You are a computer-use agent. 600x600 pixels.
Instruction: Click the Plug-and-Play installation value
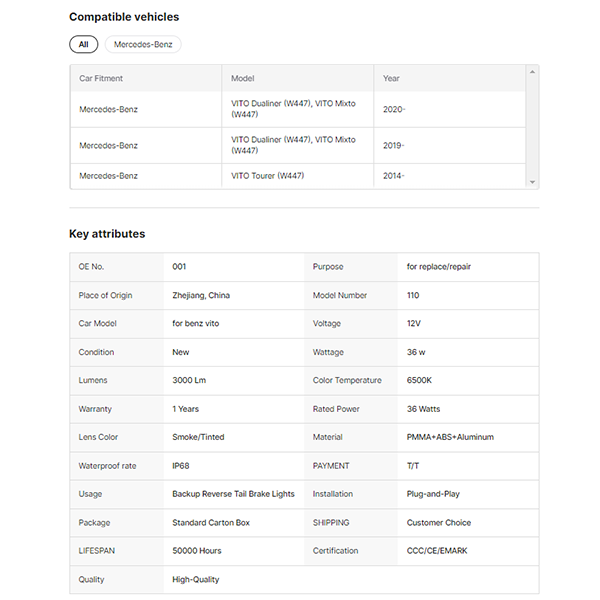click(x=433, y=494)
